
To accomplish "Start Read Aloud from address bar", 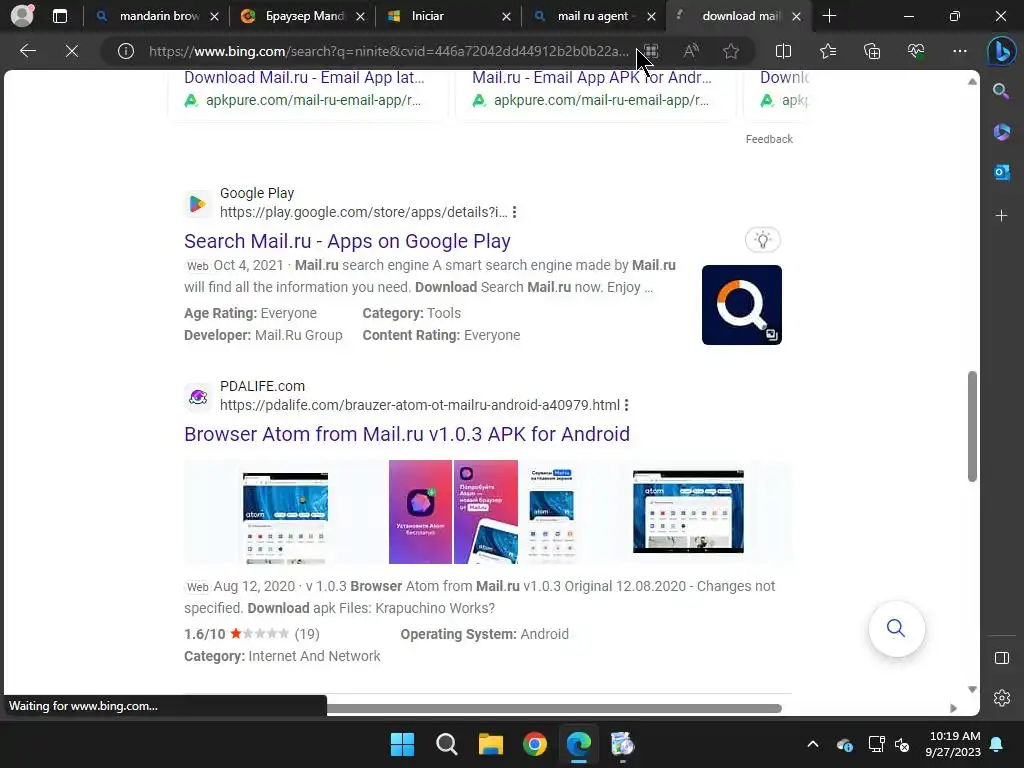I will click(691, 51).
